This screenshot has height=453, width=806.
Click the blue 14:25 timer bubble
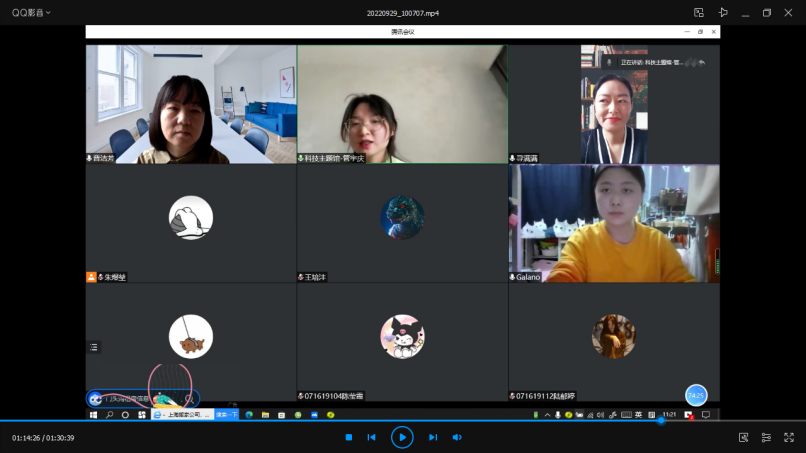coord(696,395)
